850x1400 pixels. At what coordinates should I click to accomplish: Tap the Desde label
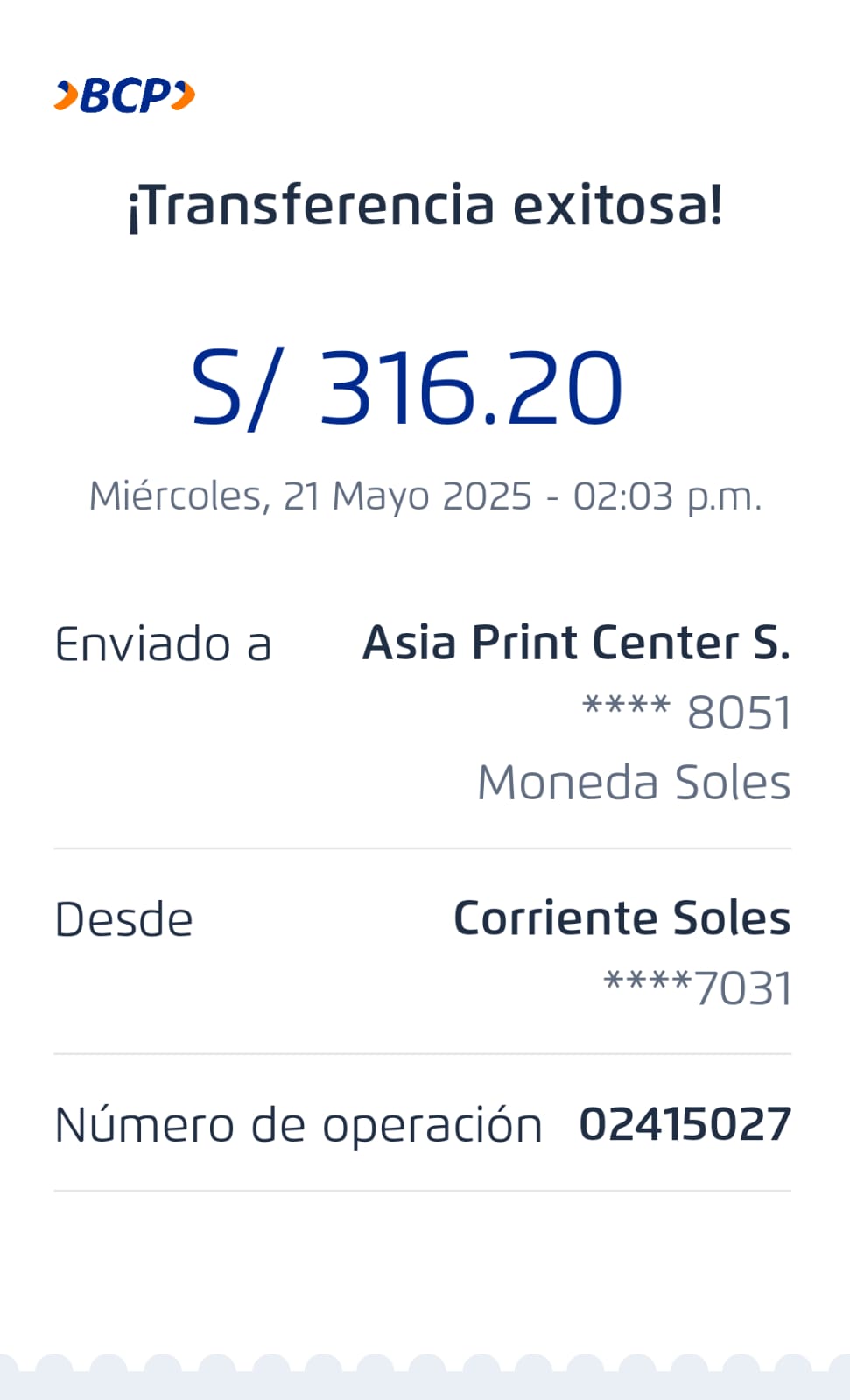click(123, 919)
